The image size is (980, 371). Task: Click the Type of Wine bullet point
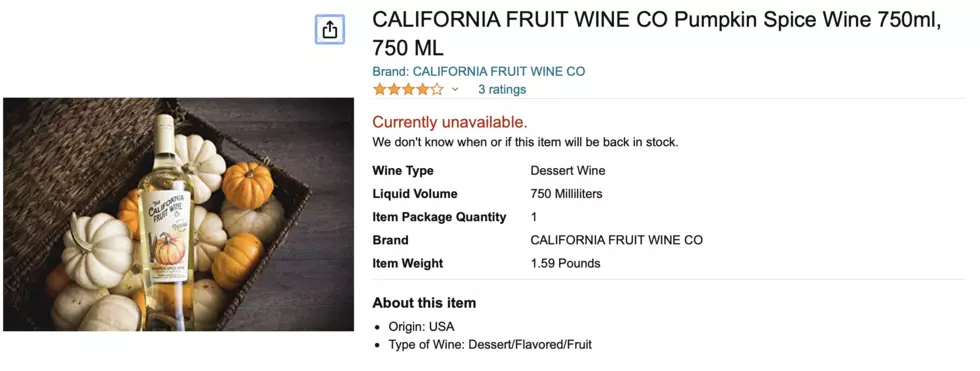pyautogui.click(x=490, y=344)
